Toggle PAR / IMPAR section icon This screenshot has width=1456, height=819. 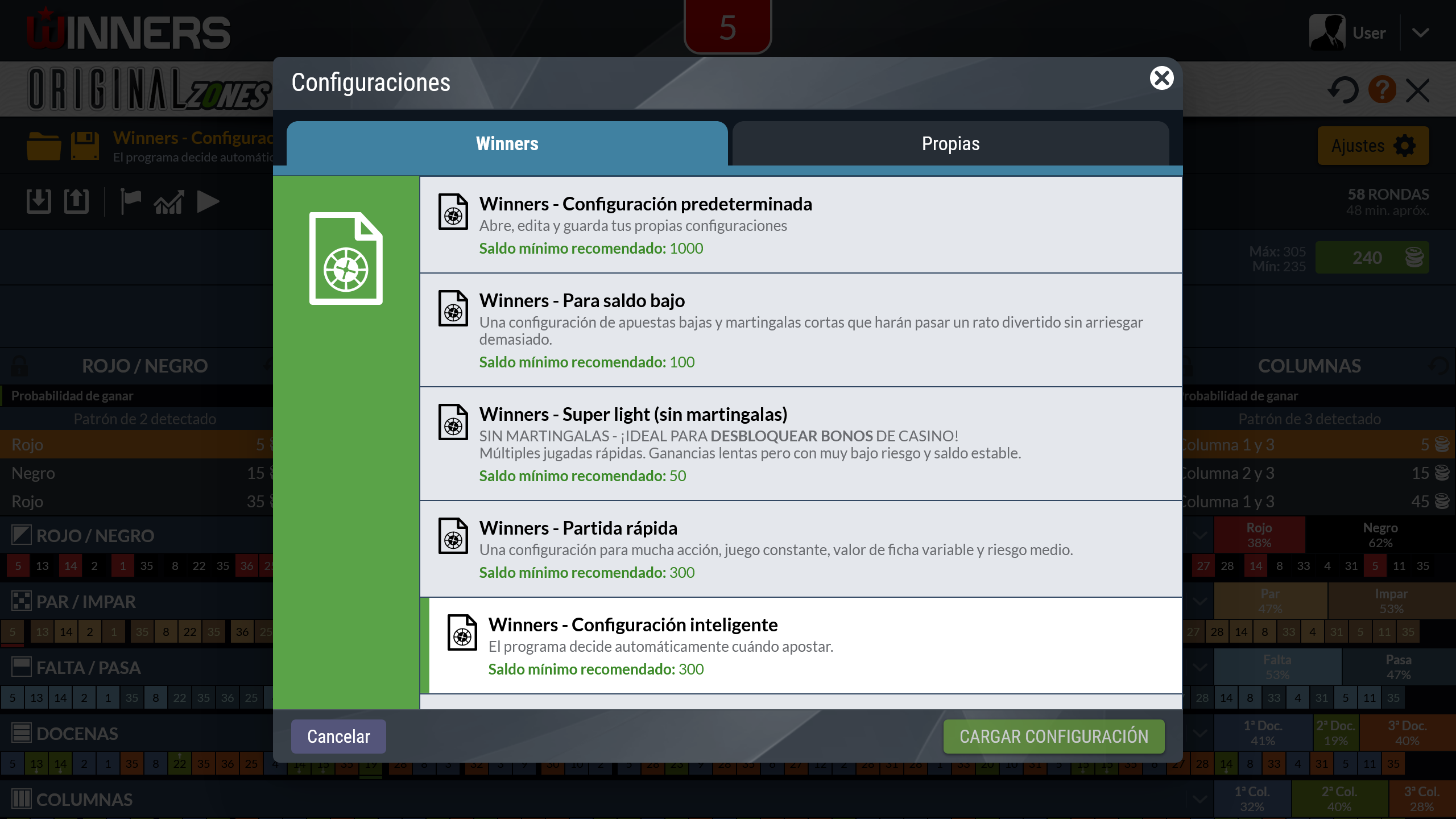tap(21, 601)
